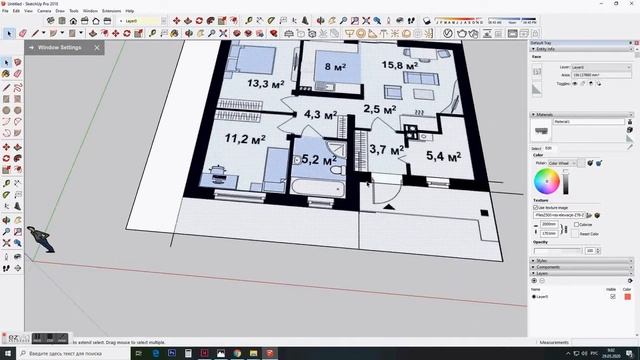
Task: Click the Remove Layer minus button
Action: point(542,280)
